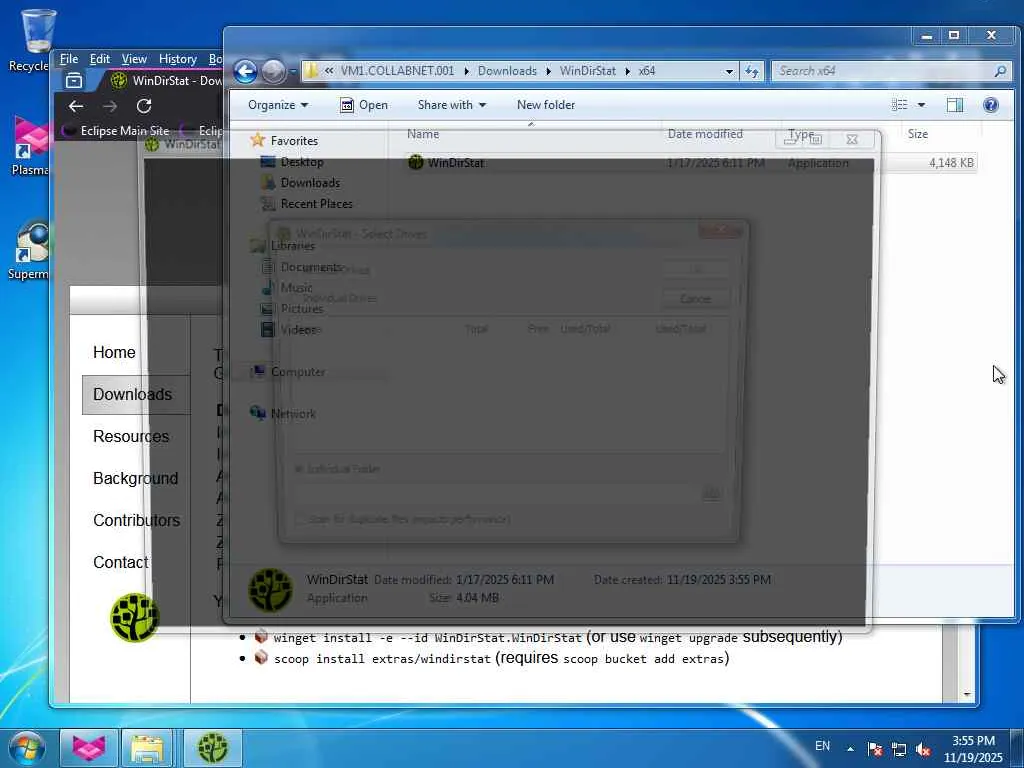Go back in the browser window
Image resolution: width=1024 pixels, height=768 pixels.
(x=76, y=106)
